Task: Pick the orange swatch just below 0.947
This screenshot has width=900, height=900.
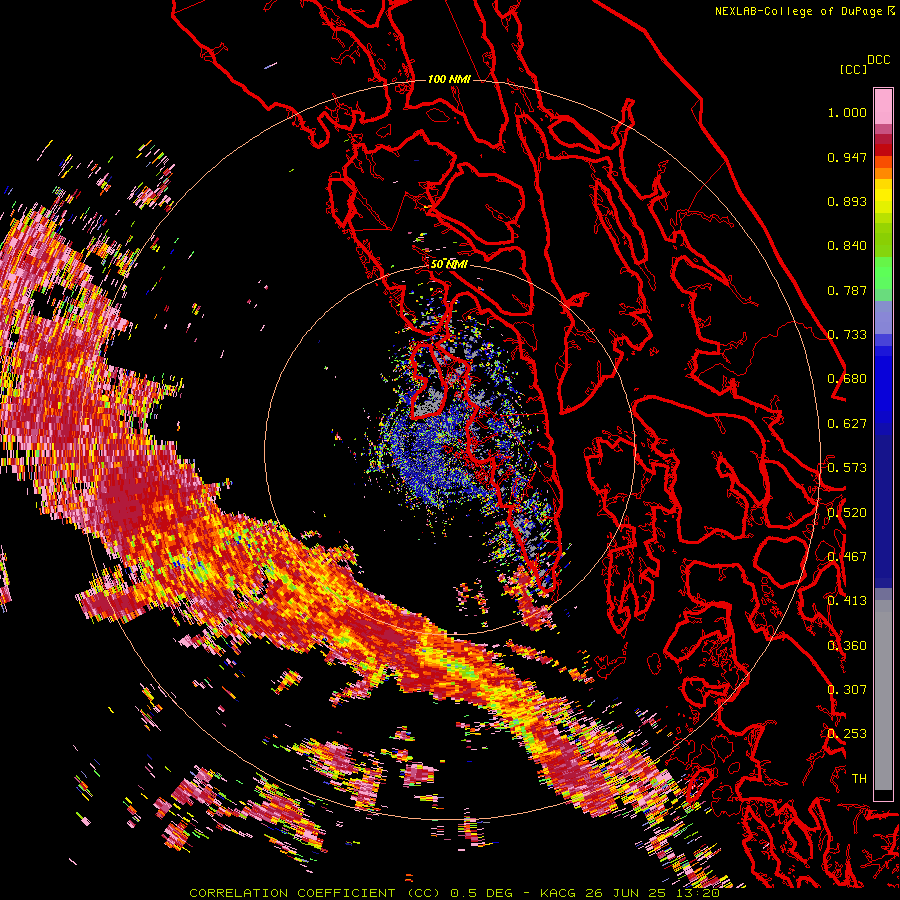Action: (x=883, y=162)
